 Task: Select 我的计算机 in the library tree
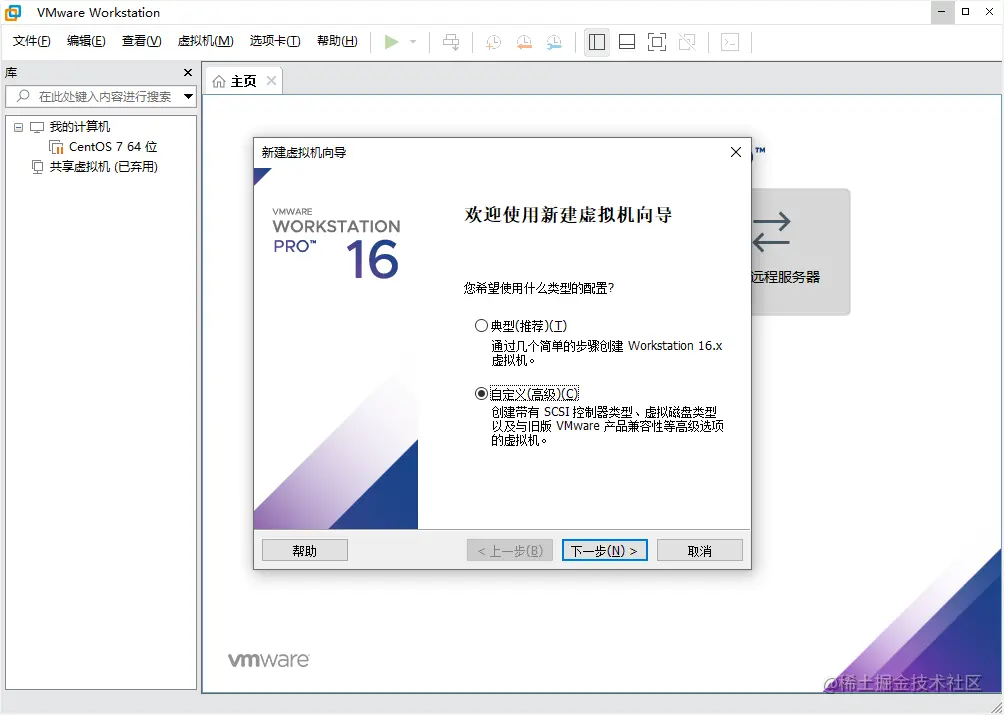80,127
